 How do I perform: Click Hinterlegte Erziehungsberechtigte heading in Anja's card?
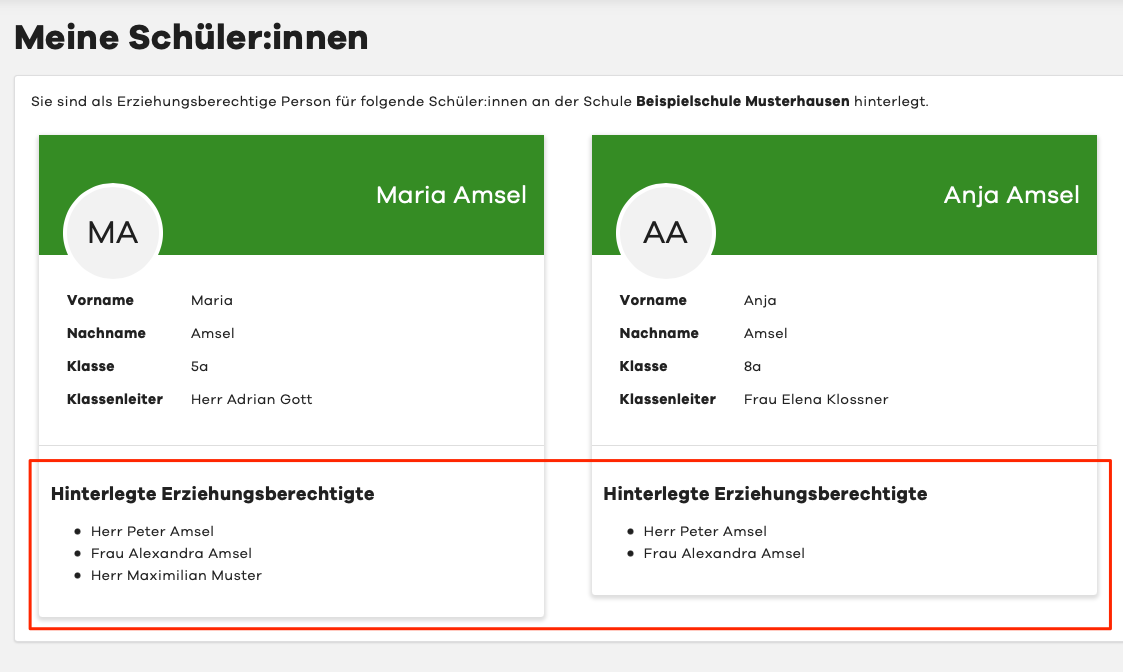pos(765,493)
